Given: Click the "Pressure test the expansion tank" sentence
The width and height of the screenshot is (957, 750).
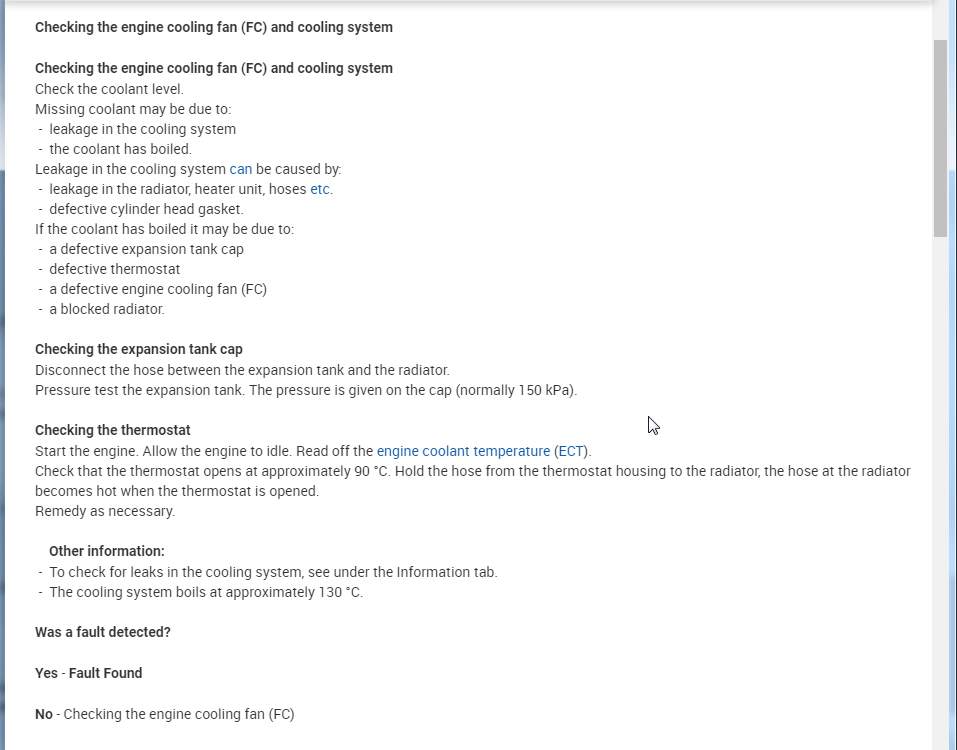Looking at the screenshot, I should point(306,390).
